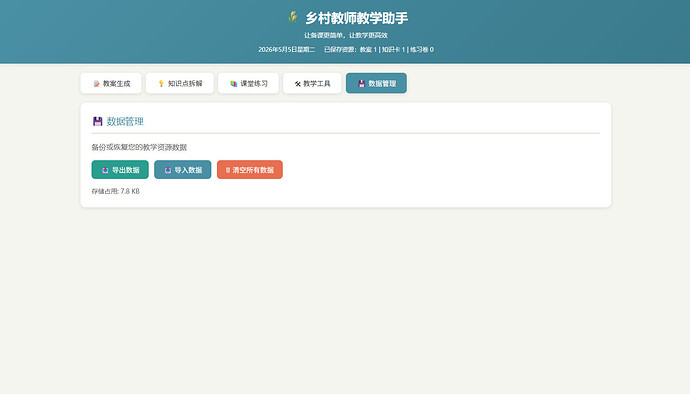The width and height of the screenshot is (690, 394).
Task: Click the 数据管理 section heading text
Action: pos(125,122)
